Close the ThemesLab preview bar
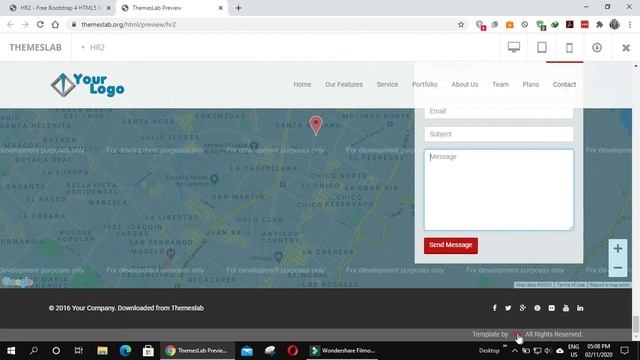The image size is (640, 360). tap(626, 48)
